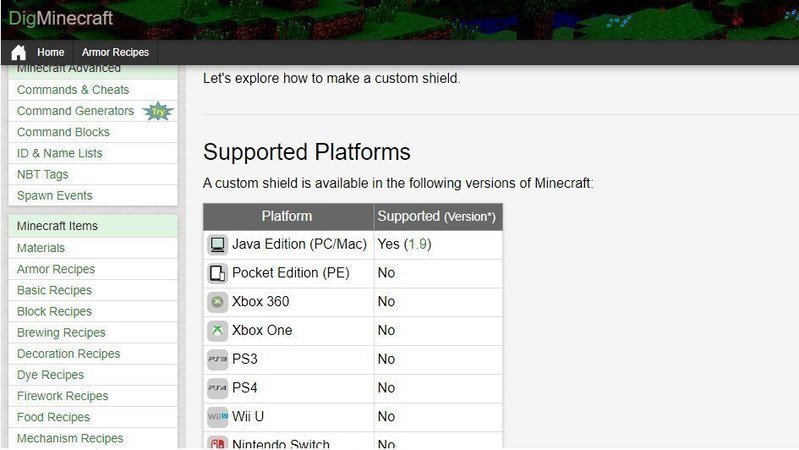Open Command Generators sidebar link

tap(75, 111)
